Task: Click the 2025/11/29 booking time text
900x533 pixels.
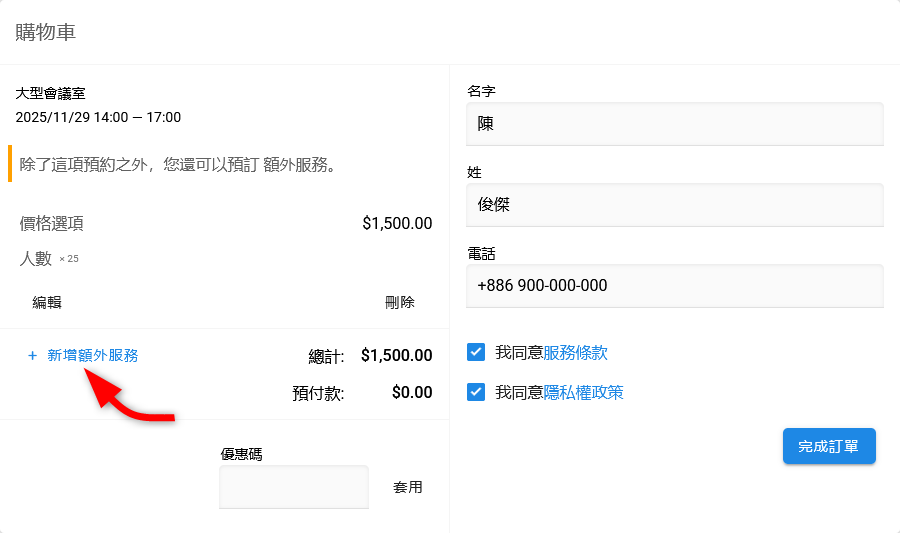Action: [98, 117]
